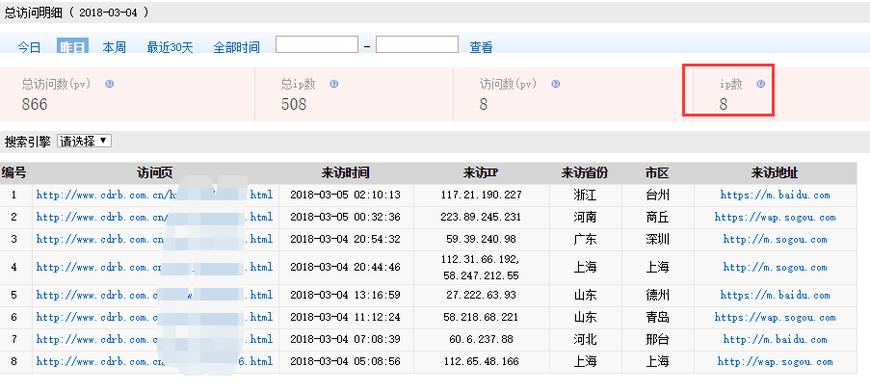Select IP 59.39.240.98 cell
The height and width of the screenshot is (392, 870).
[x=481, y=240]
